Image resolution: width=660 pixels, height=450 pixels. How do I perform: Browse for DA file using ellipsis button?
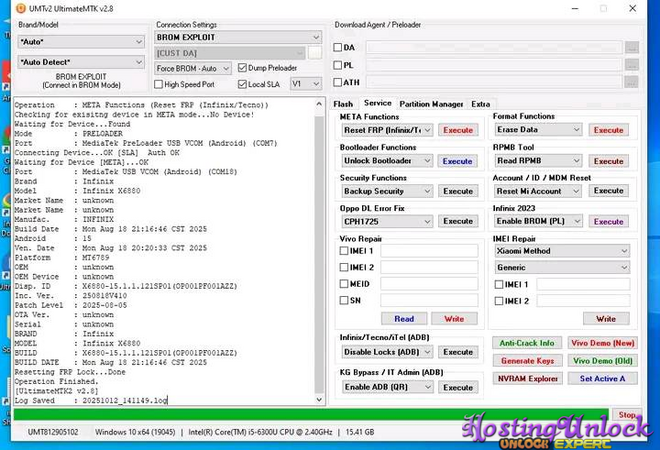pyautogui.click(x=631, y=47)
